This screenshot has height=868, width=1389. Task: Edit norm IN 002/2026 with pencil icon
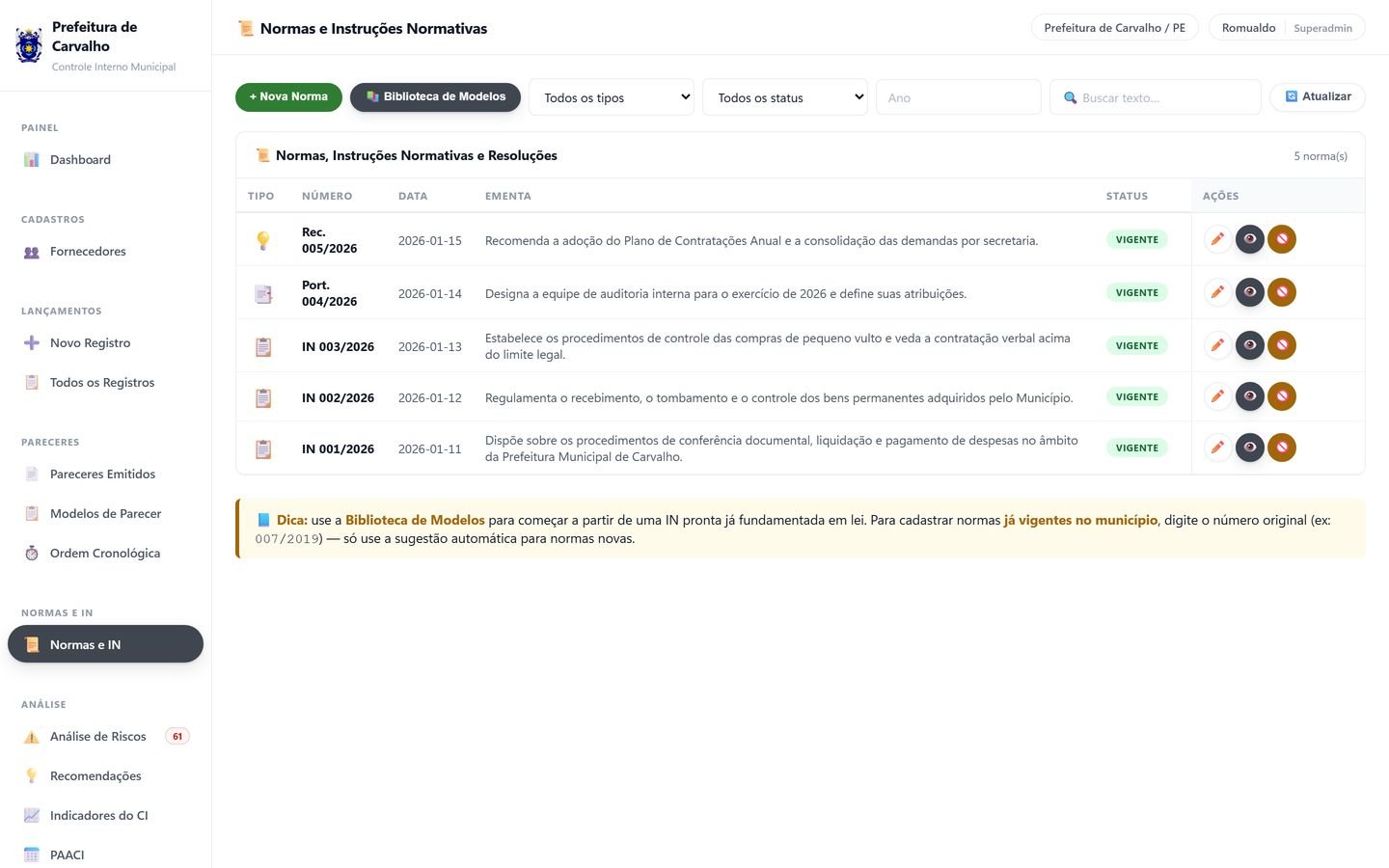click(1218, 396)
